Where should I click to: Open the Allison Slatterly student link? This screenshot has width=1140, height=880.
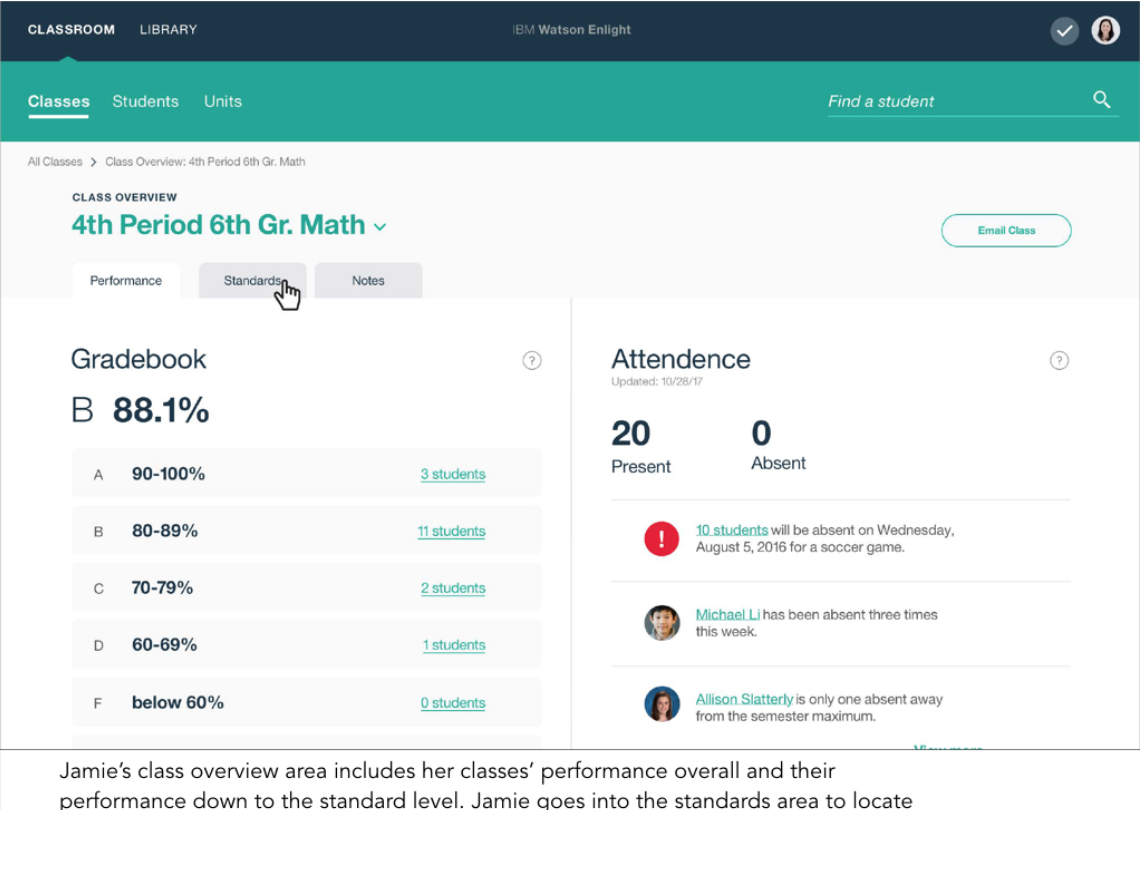(744, 699)
